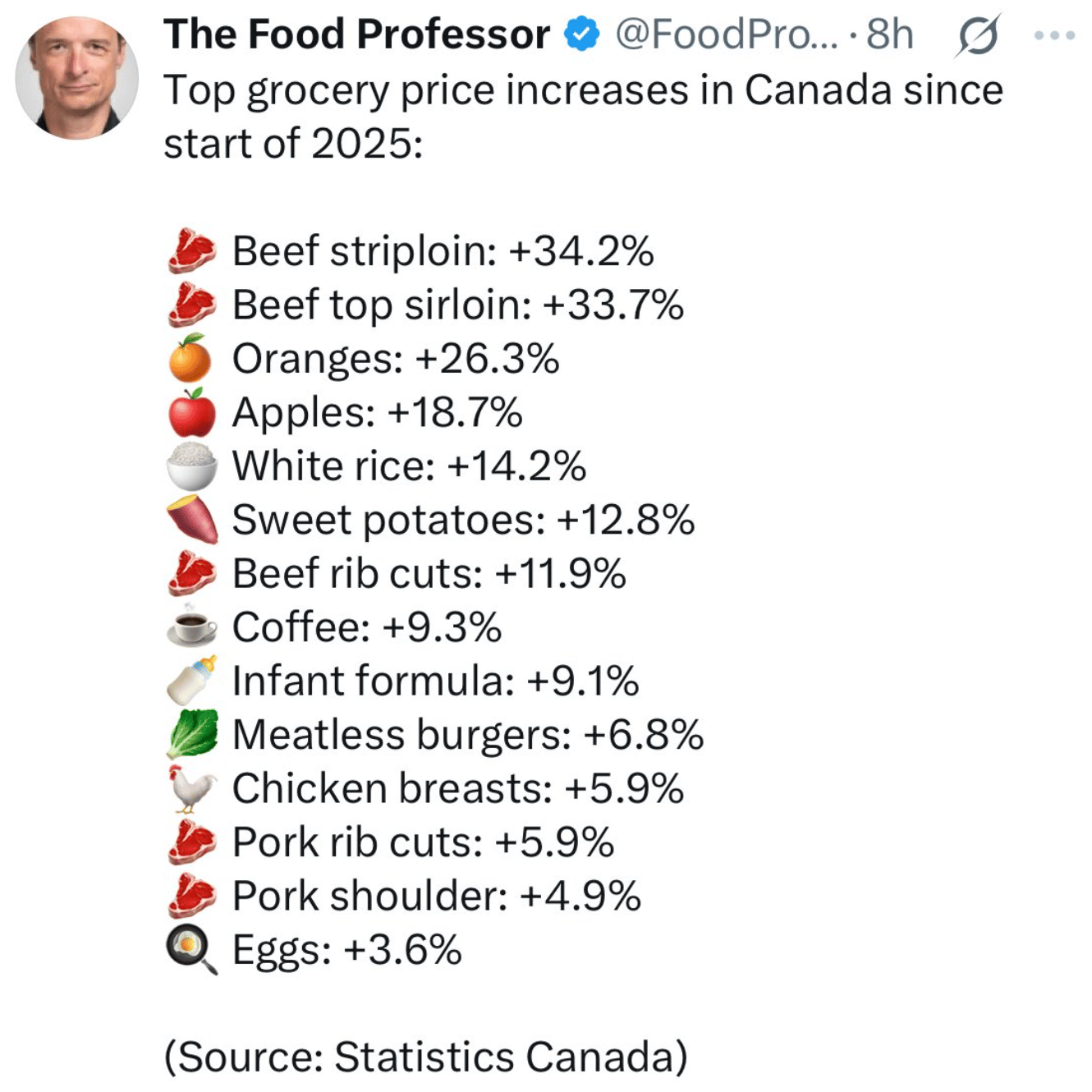Click the frying pan egg emoji
The width and height of the screenshot is (1092, 1092).
pos(192,949)
